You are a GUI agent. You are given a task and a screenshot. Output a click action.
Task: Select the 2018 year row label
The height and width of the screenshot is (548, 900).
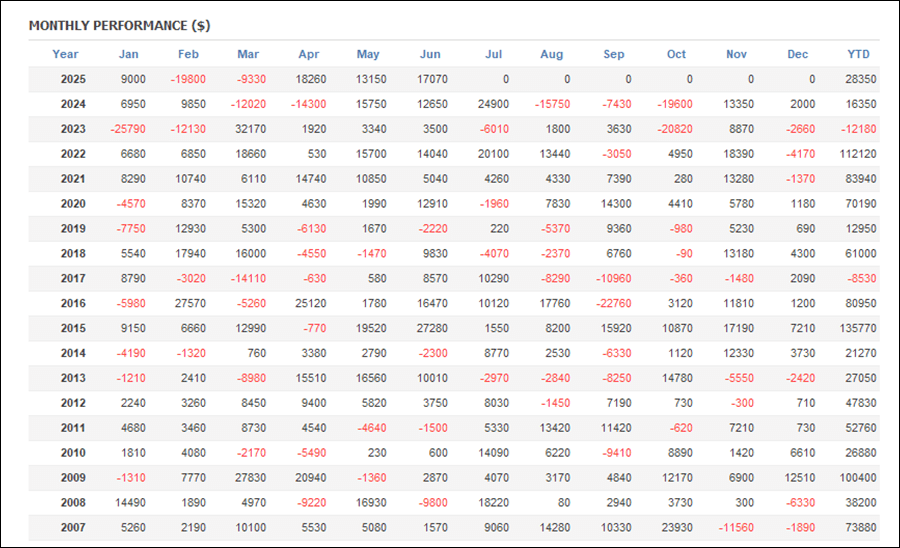tap(73, 254)
